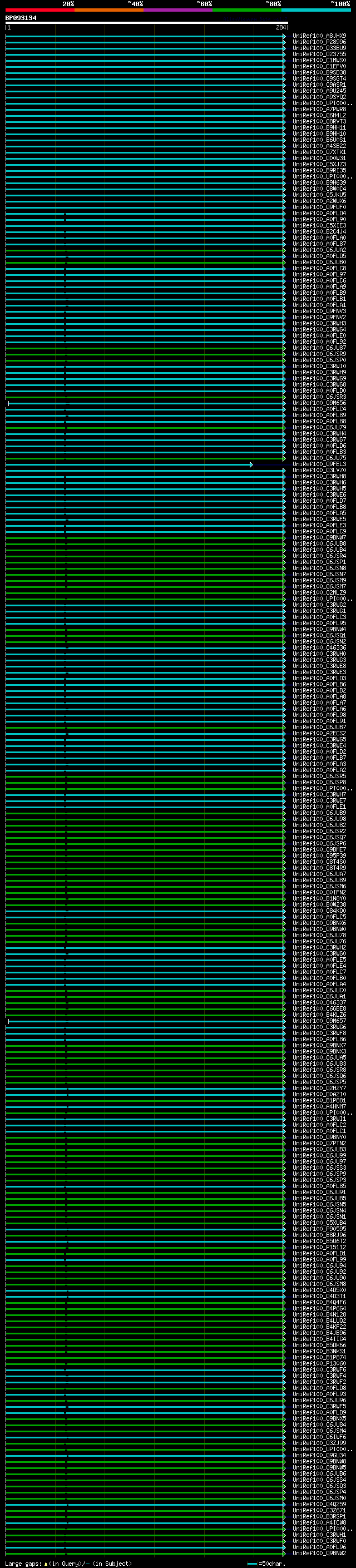The width and height of the screenshot is (356, 1568).
Task: Select the UniRef100_B9HH10 label
Action: (319, 133)
